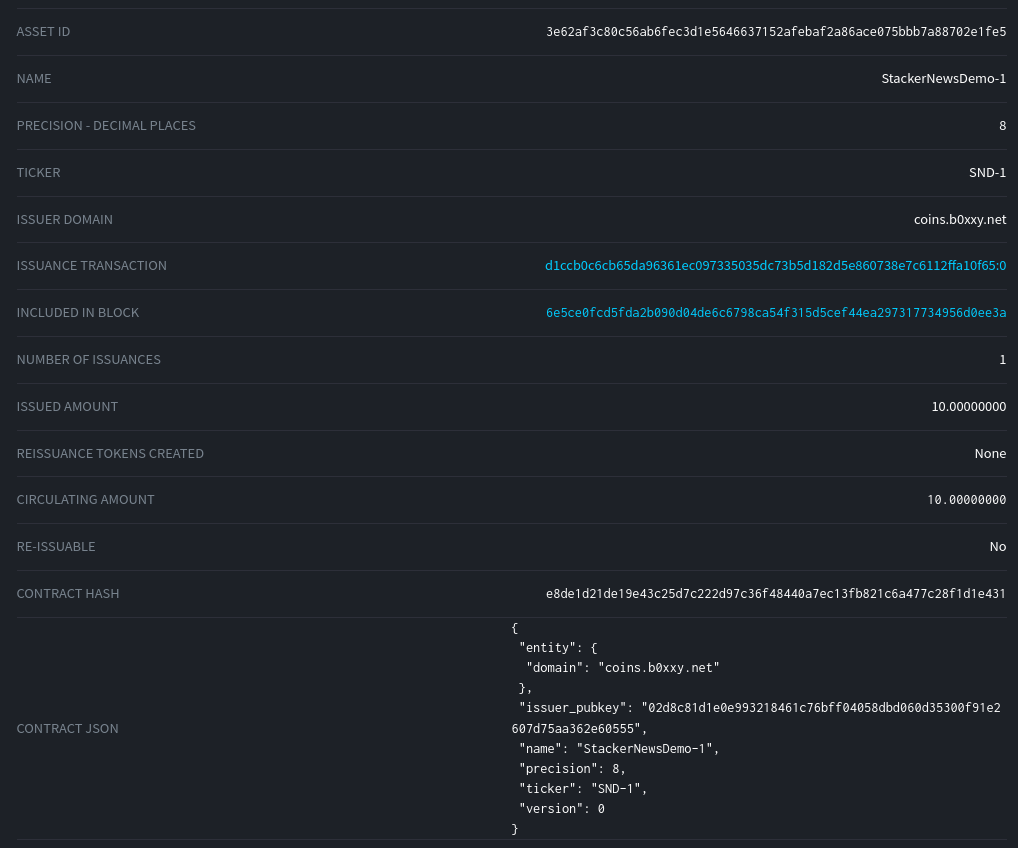The height and width of the screenshot is (848, 1018).
Task: Click the Issuance Transaction row label
Action: pyautogui.click(x=91, y=266)
